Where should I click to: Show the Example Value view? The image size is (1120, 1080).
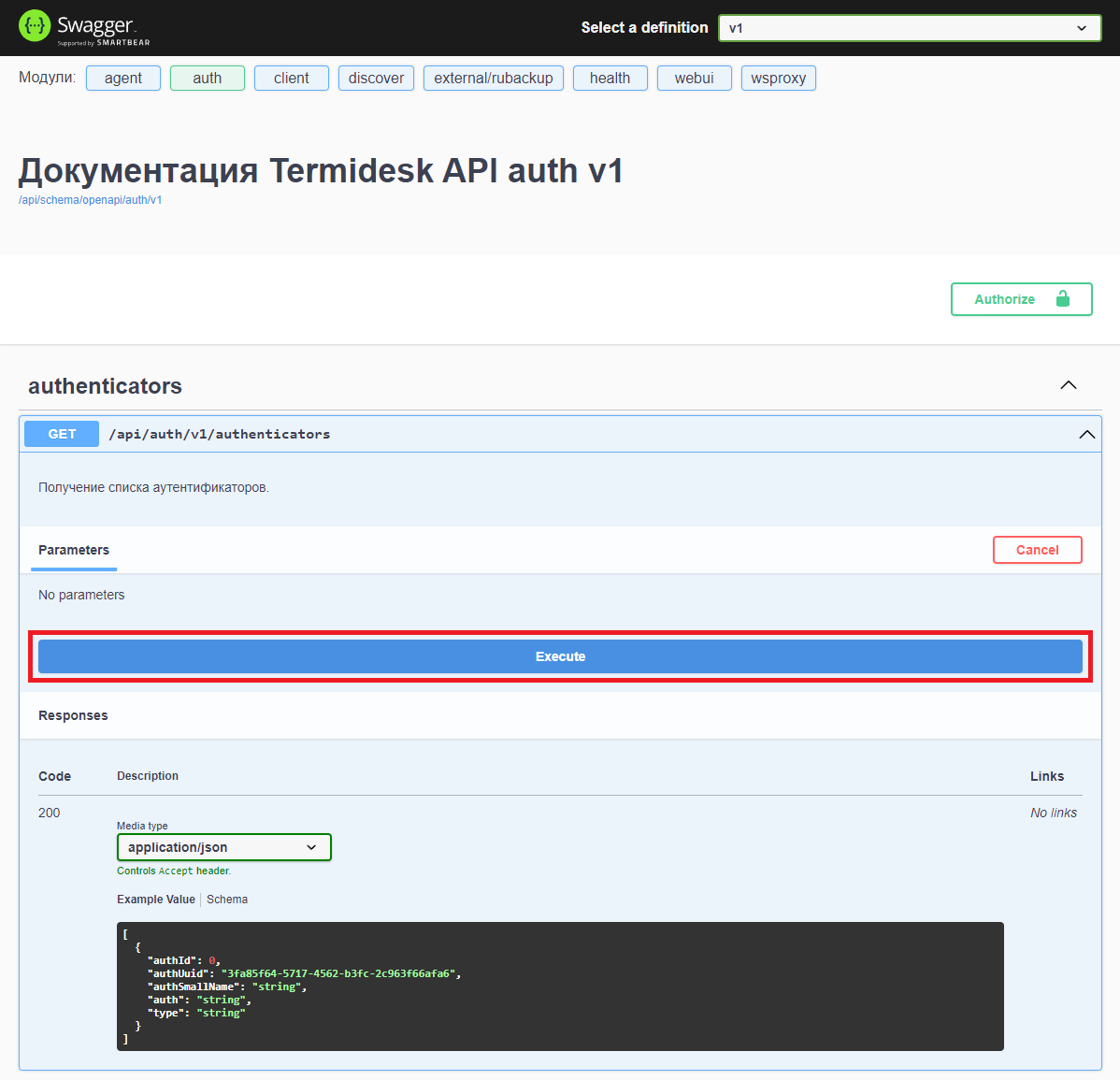(155, 900)
